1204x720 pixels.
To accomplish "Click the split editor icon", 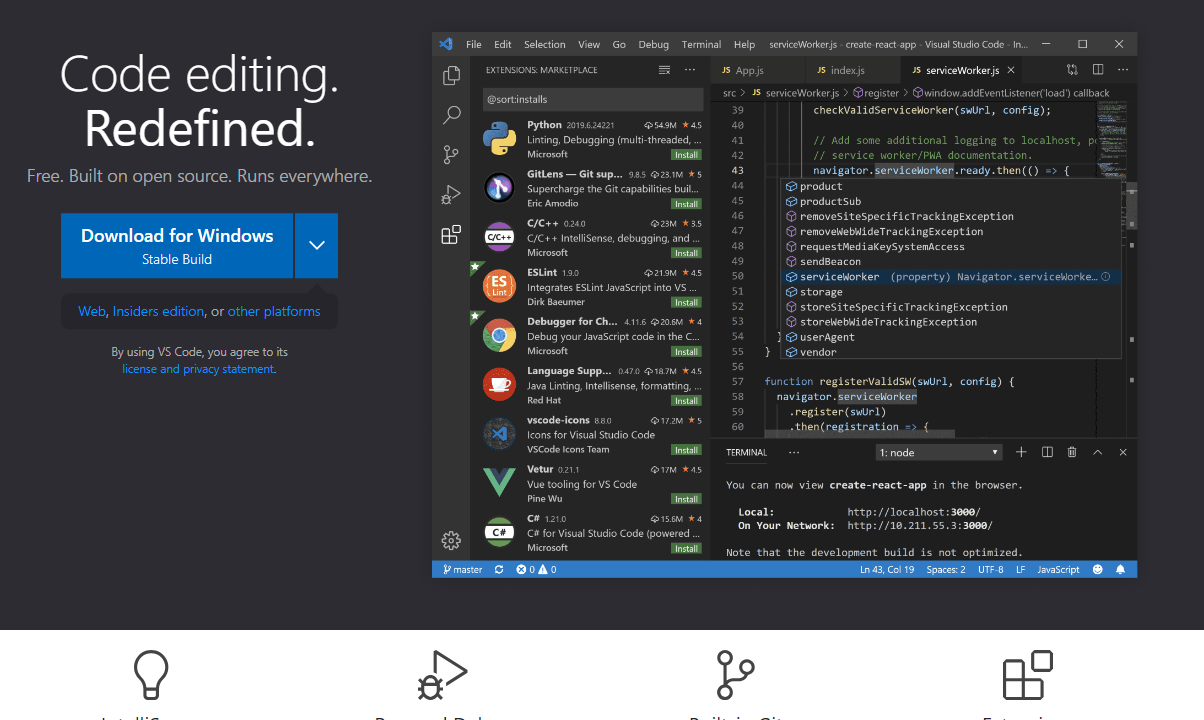I will point(1098,70).
